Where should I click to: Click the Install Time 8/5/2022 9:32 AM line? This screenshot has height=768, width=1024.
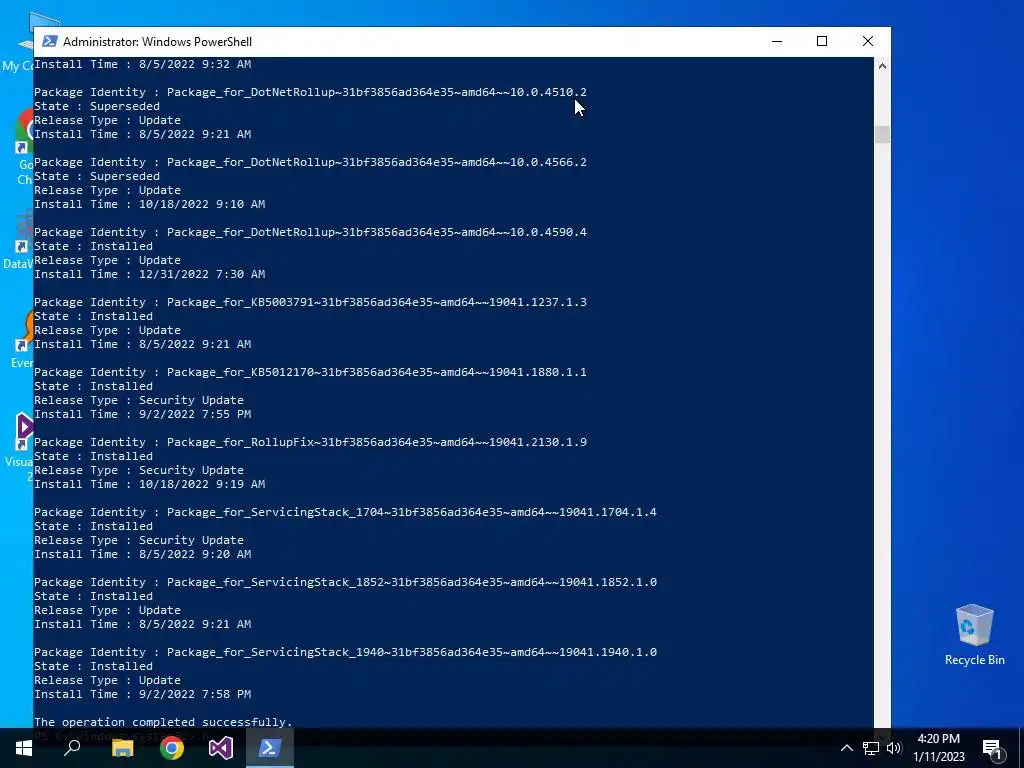[142, 64]
